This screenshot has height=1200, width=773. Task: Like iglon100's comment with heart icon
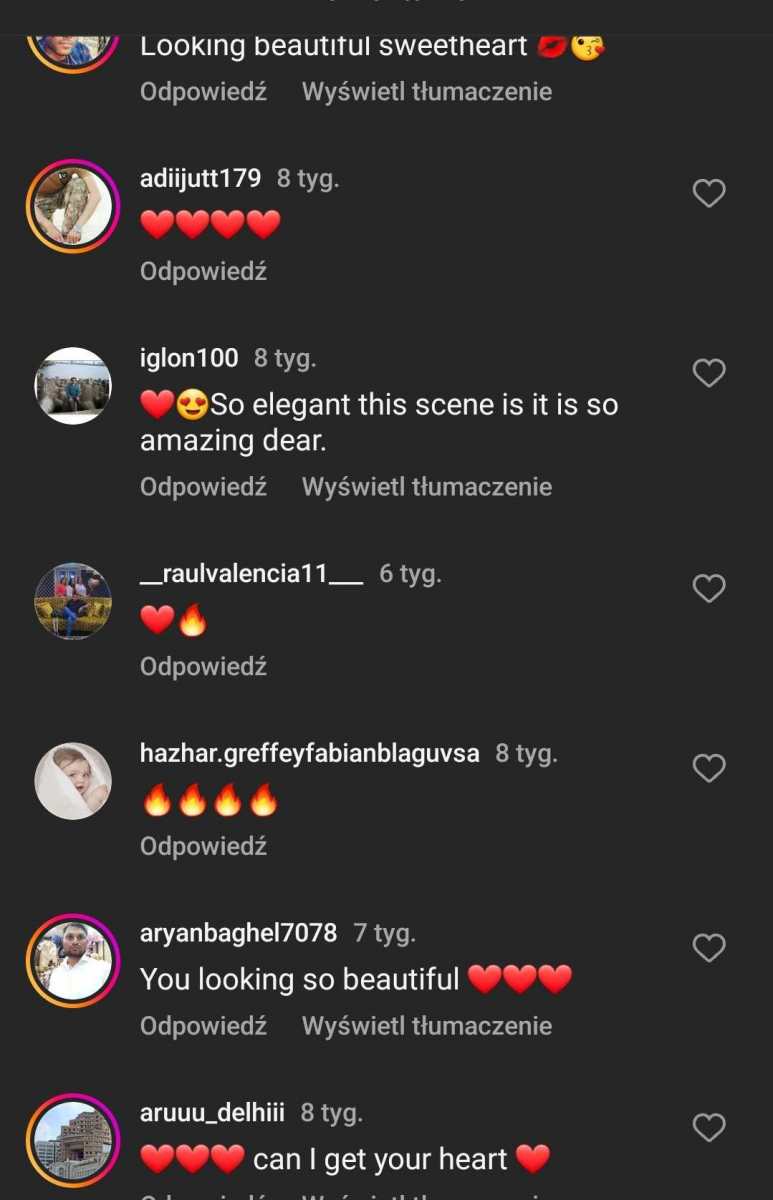click(709, 373)
